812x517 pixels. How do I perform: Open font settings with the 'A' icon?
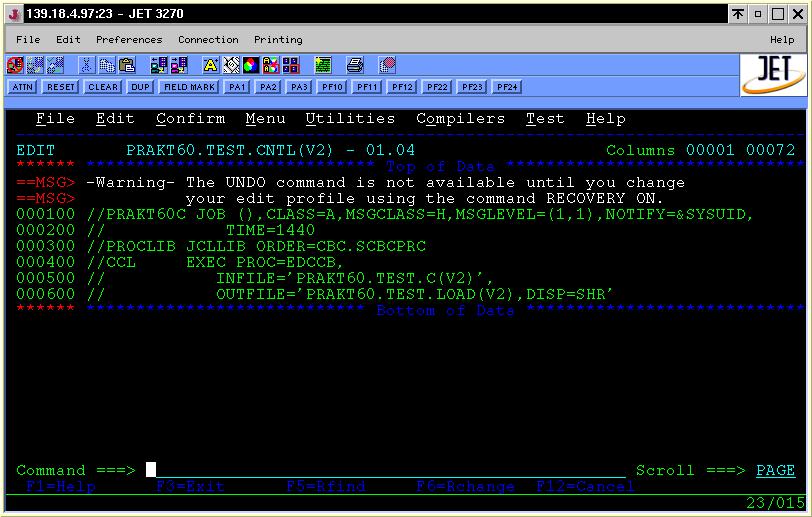[x=210, y=66]
